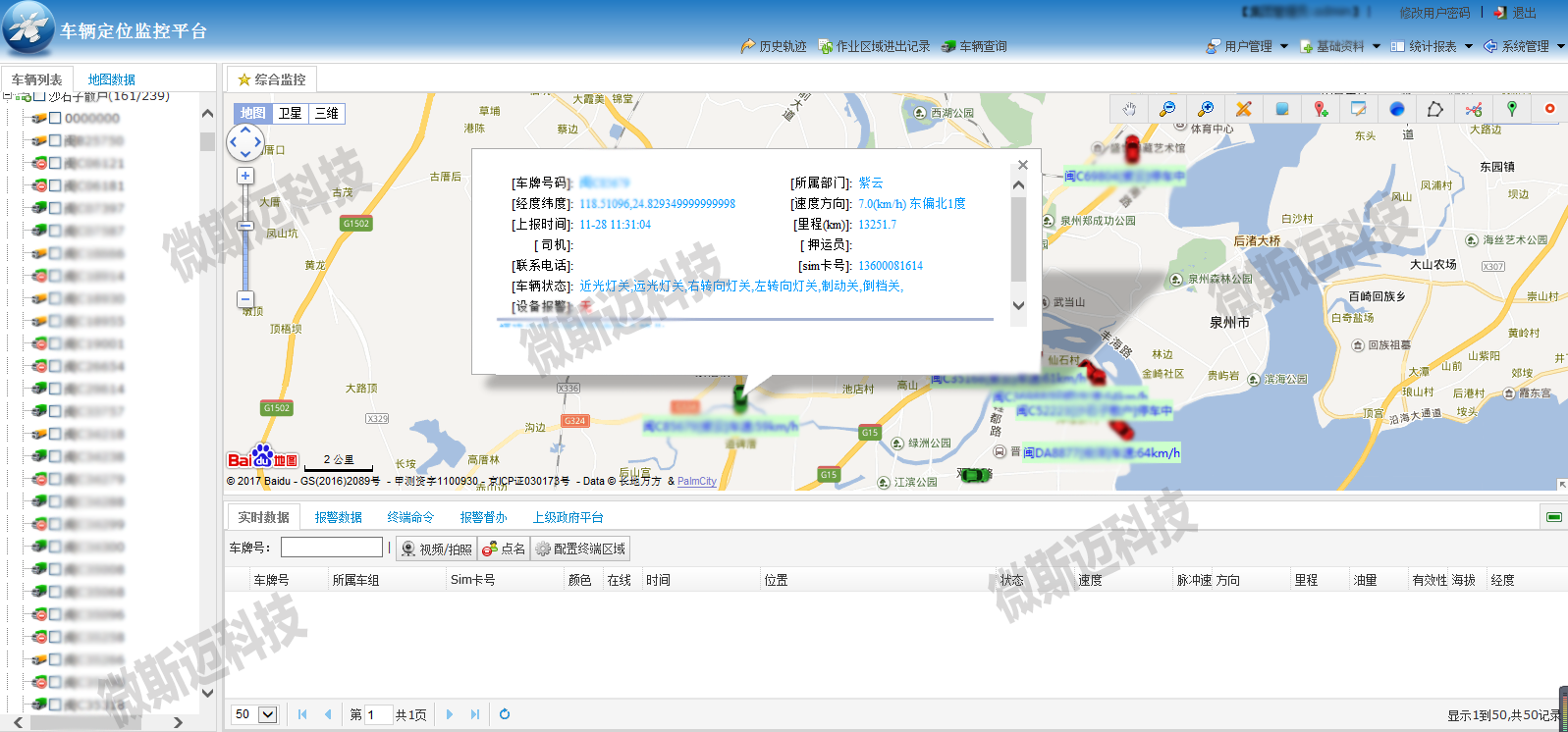Click the 视频/拍照 button
This screenshot has height=732, width=1568.
pos(437,549)
